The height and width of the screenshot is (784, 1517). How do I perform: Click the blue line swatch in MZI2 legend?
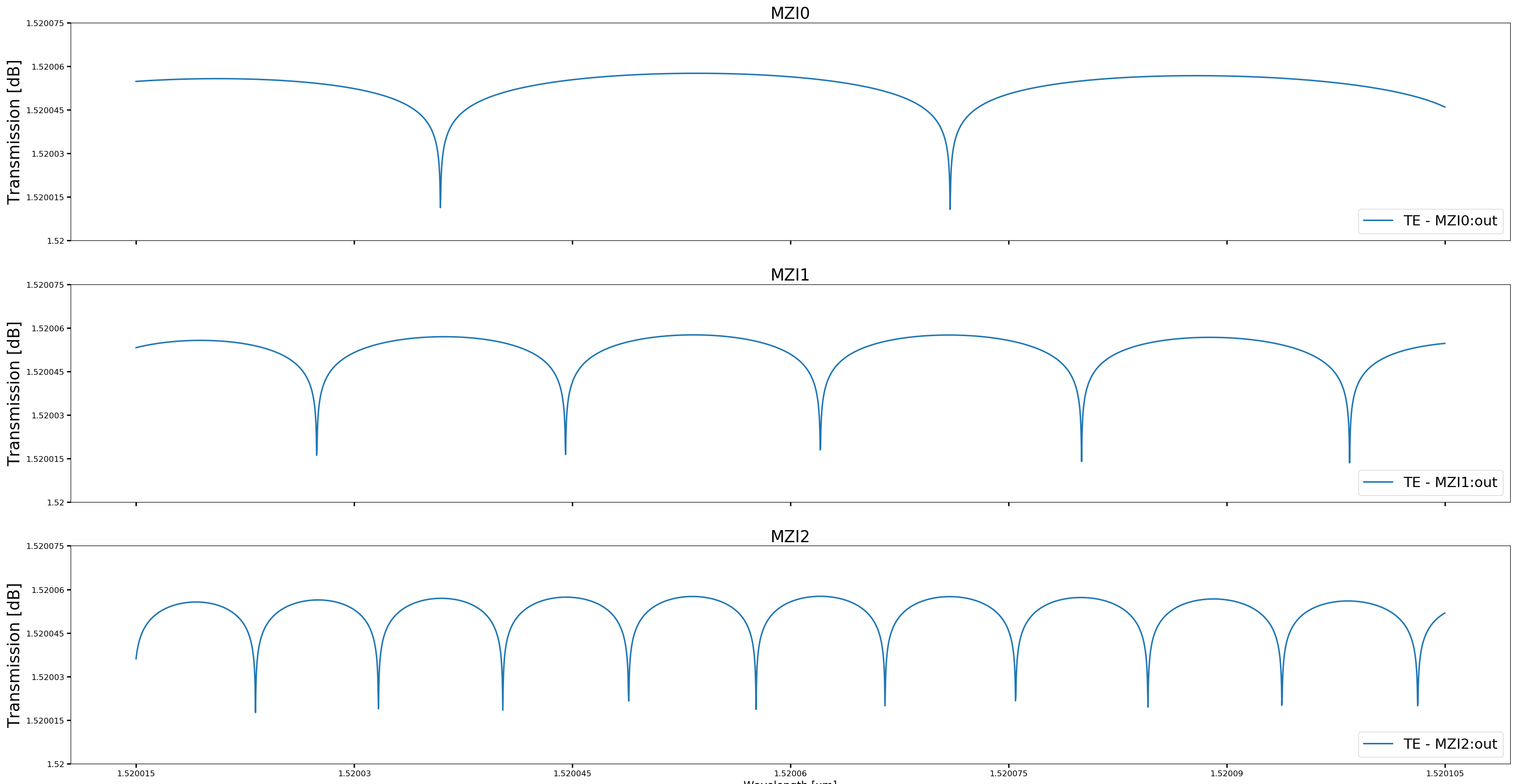point(1378,744)
